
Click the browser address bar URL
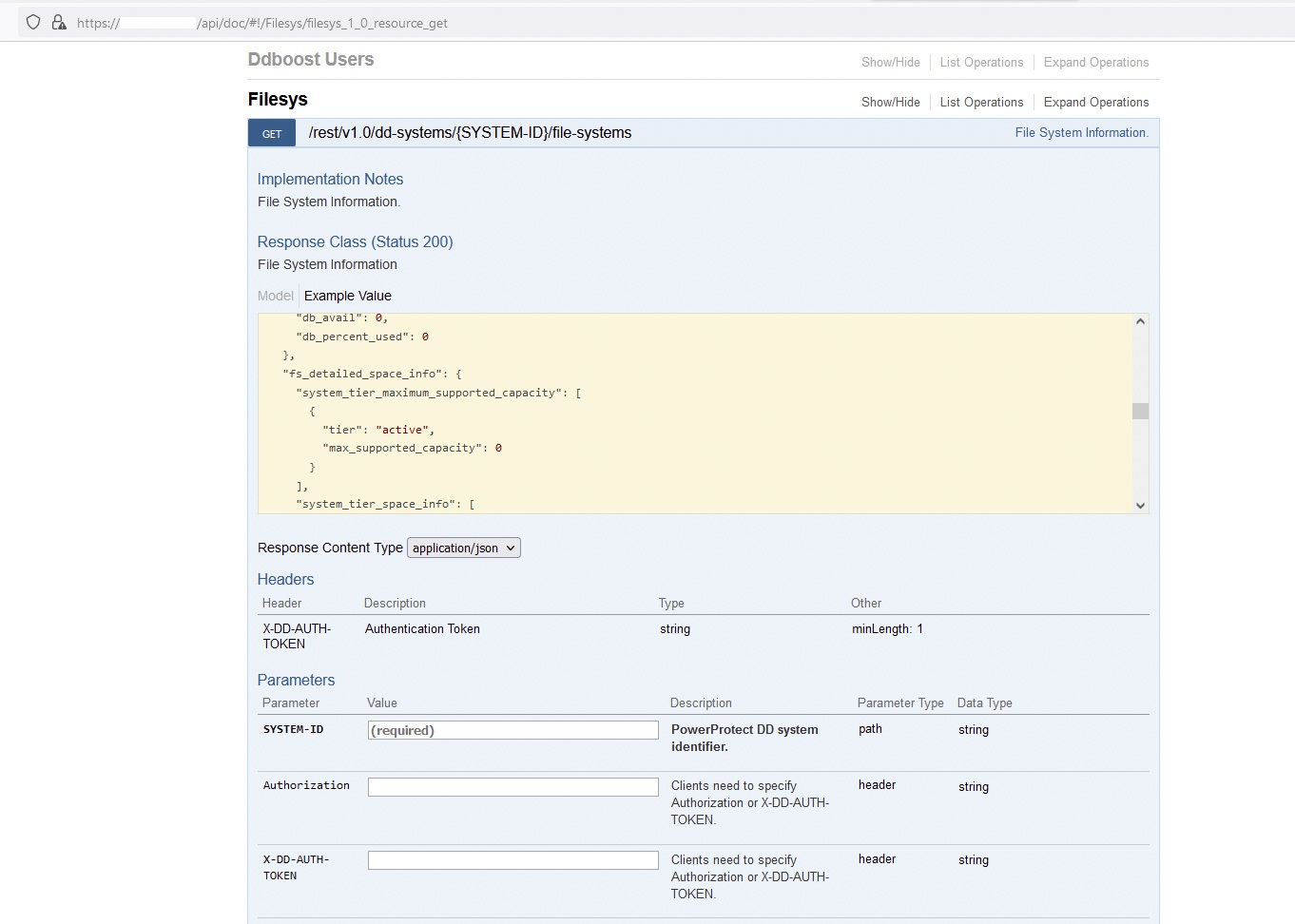coord(262,23)
